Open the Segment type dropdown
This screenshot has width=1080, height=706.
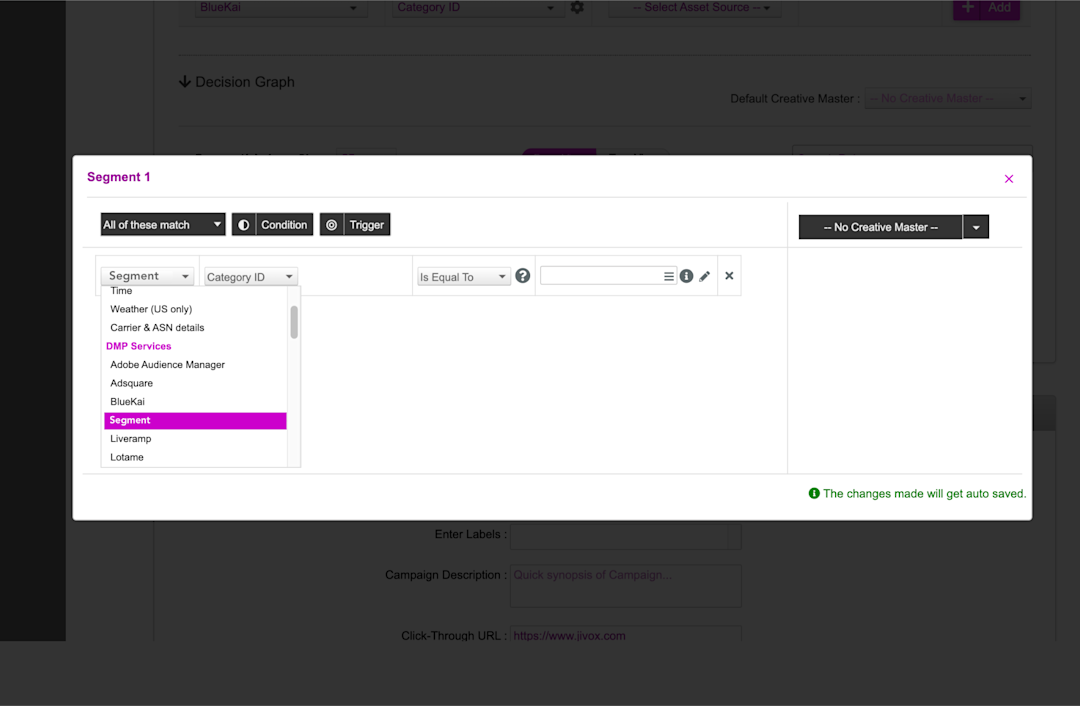pyautogui.click(x=147, y=276)
